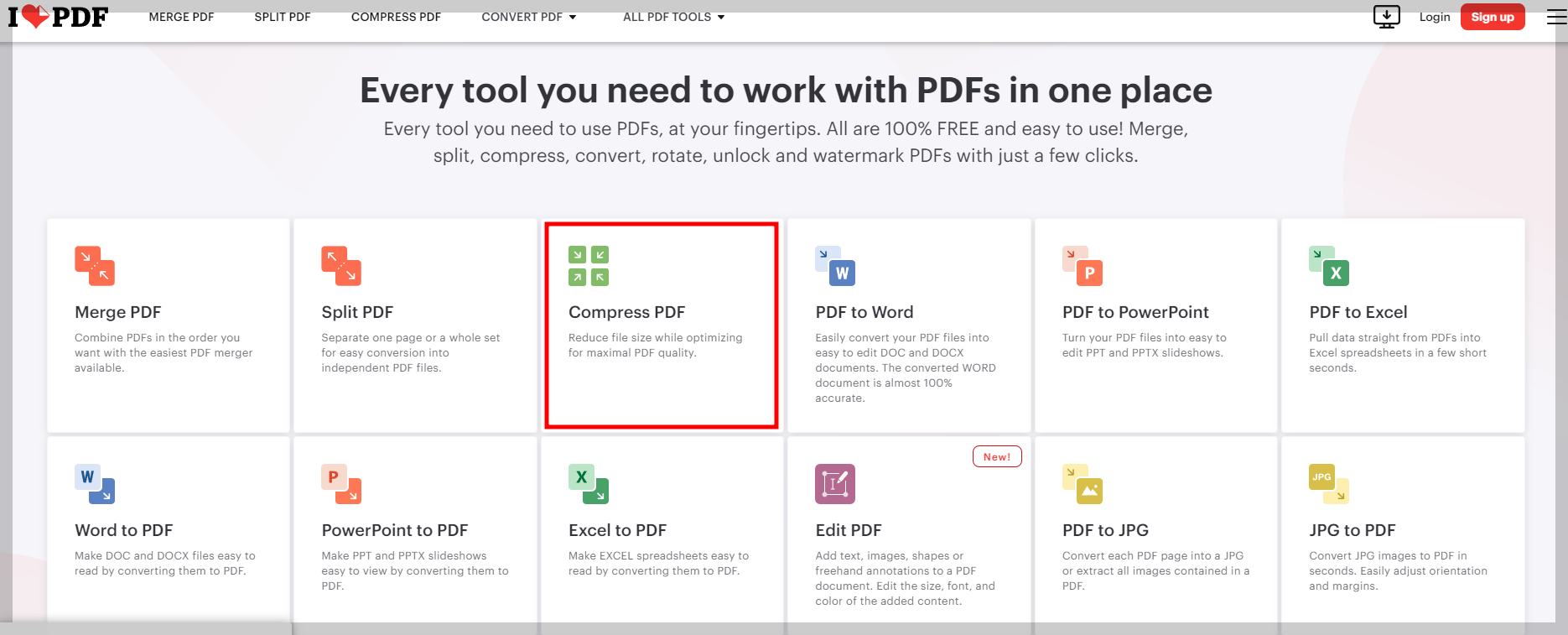Screen dimensions: 1568x635
Task: Select the Split PDF card title
Action: pos(357,312)
